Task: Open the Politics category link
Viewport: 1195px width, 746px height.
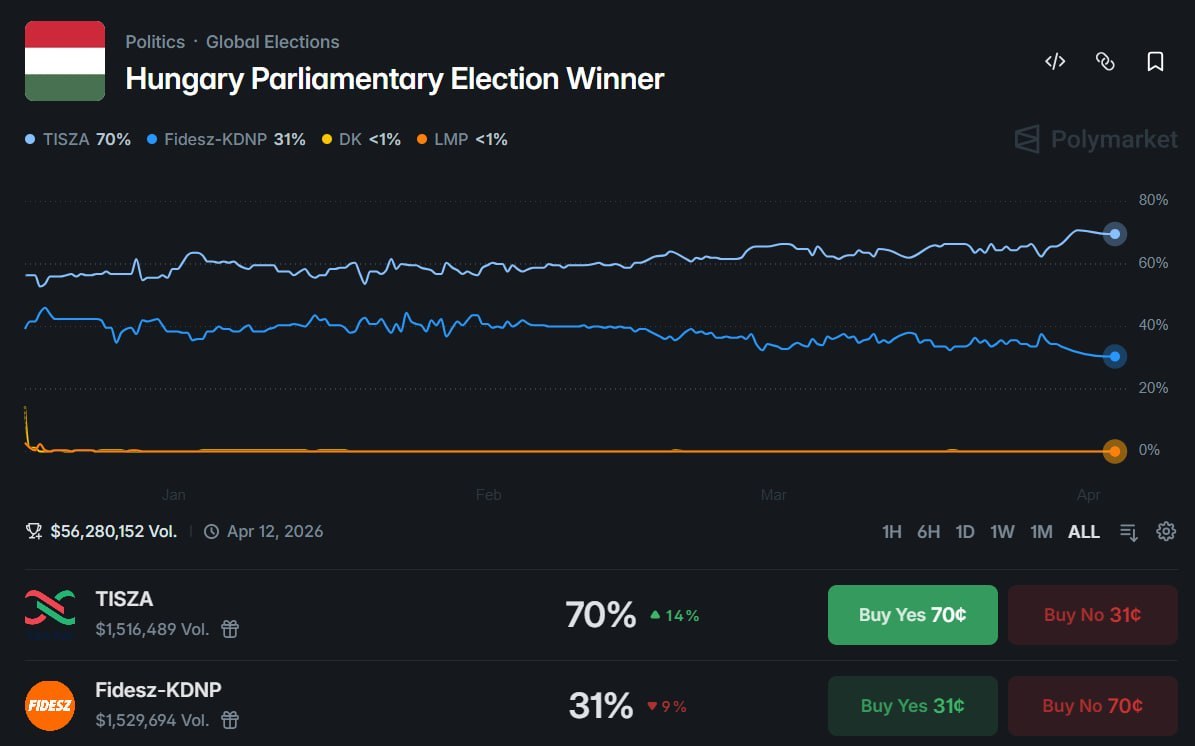Action: tap(155, 42)
